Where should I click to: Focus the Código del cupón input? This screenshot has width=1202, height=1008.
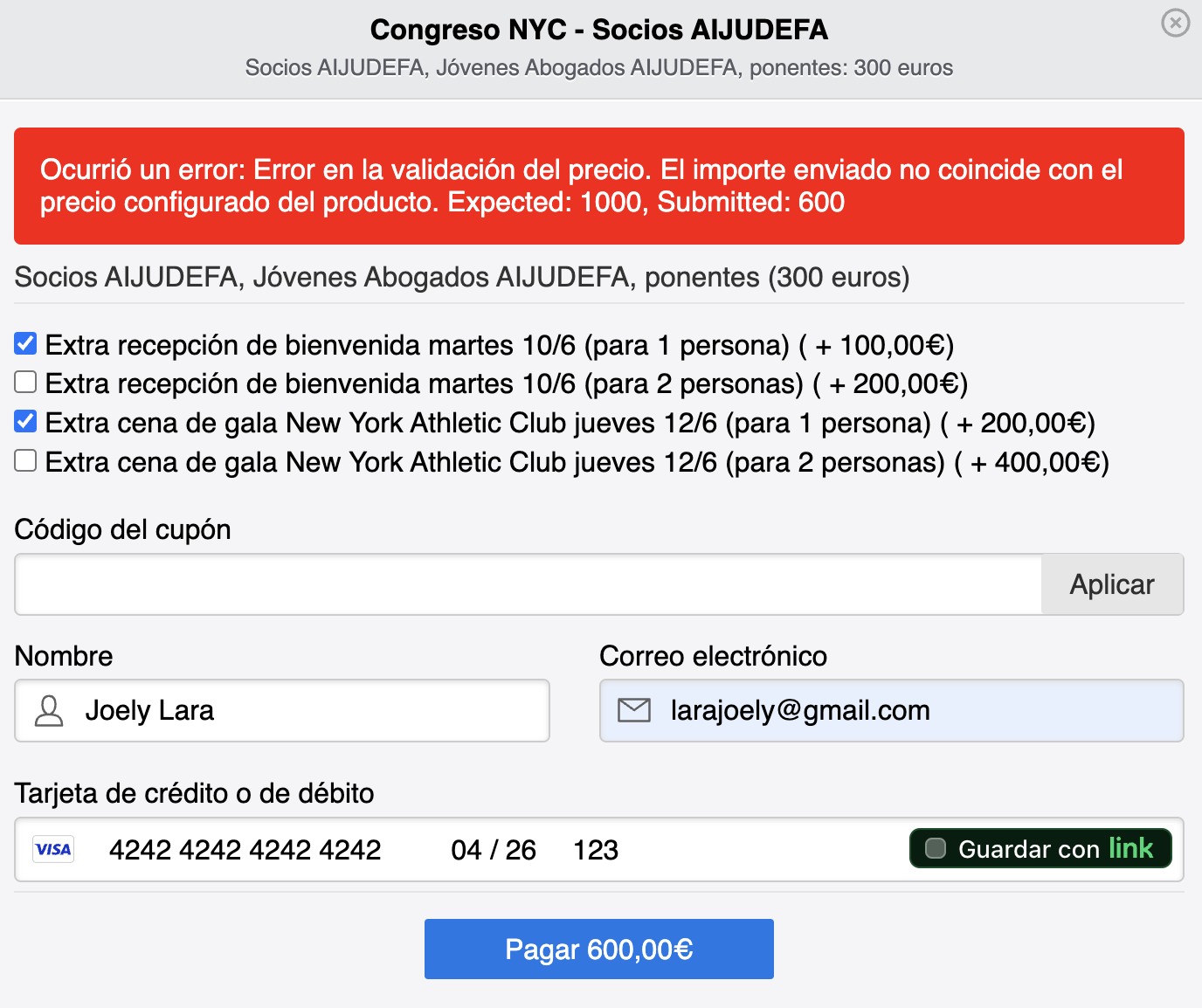528,584
